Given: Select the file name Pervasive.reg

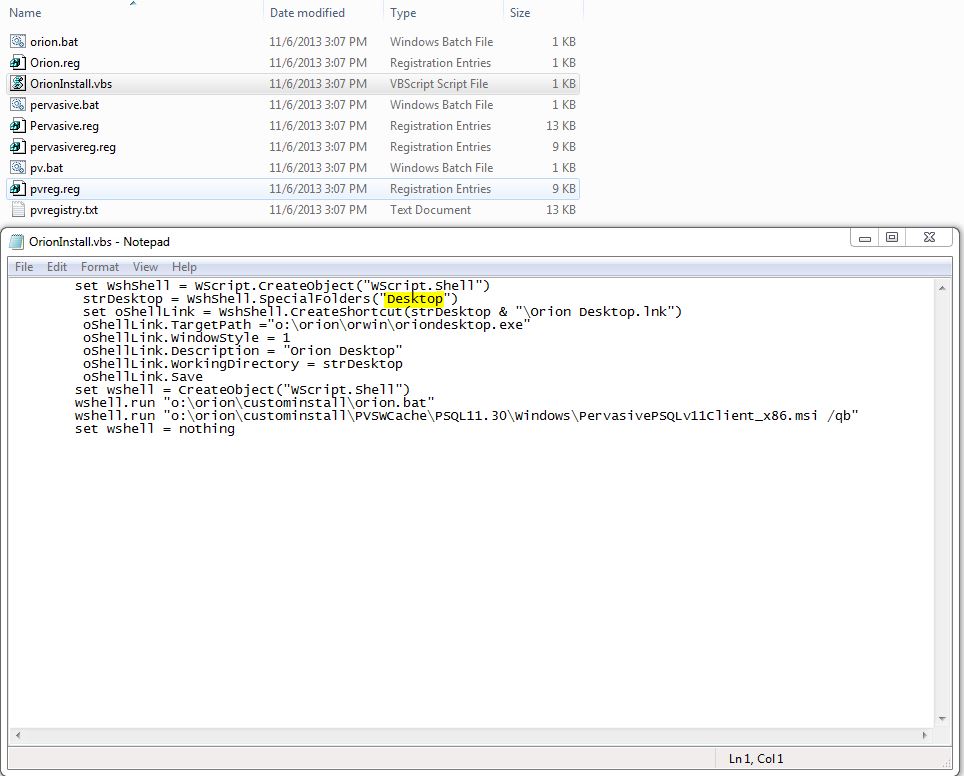Looking at the screenshot, I should point(65,125).
